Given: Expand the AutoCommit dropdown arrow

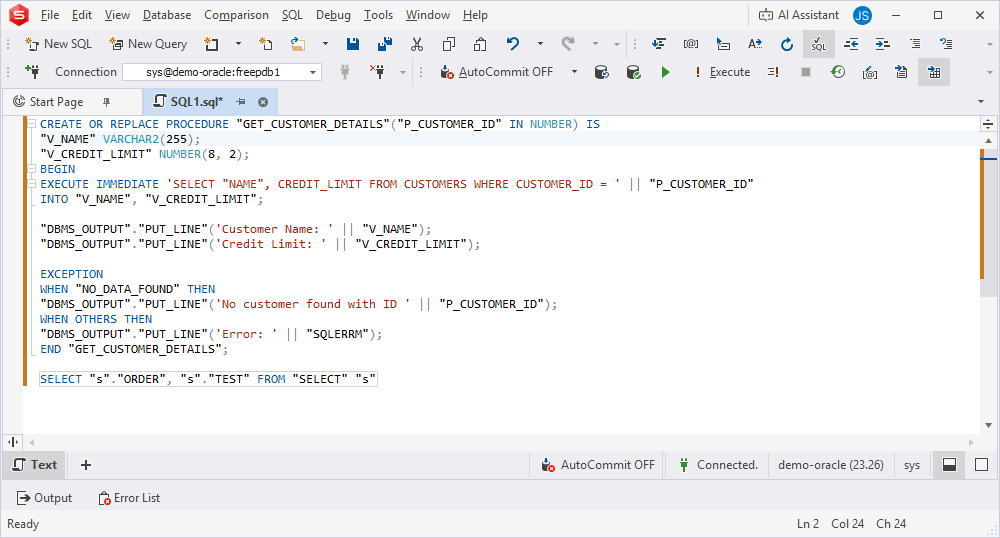Looking at the screenshot, I should (574, 72).
